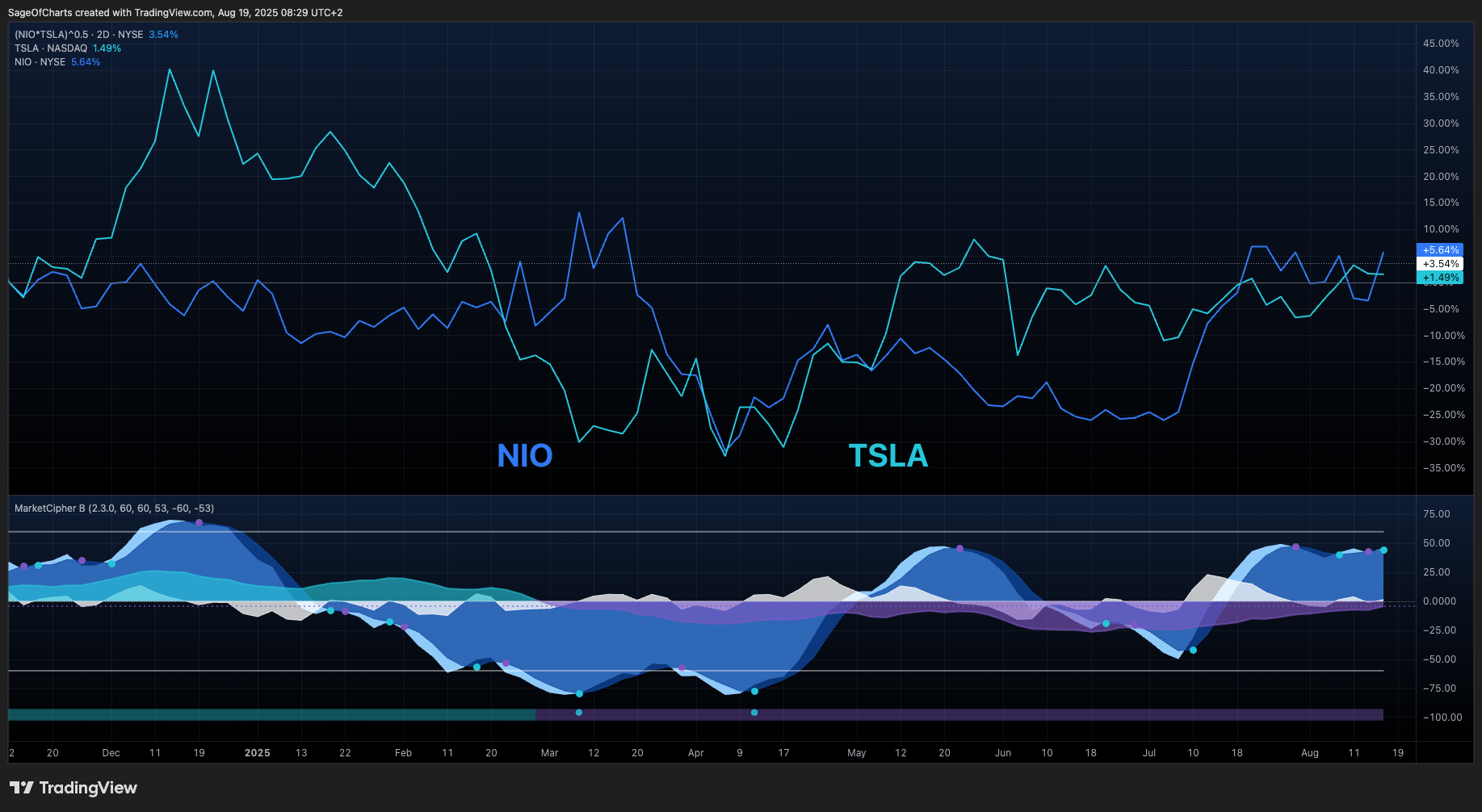Click the -20.00% price scale label
The image size is (1482, 812).
point(1443,388)
